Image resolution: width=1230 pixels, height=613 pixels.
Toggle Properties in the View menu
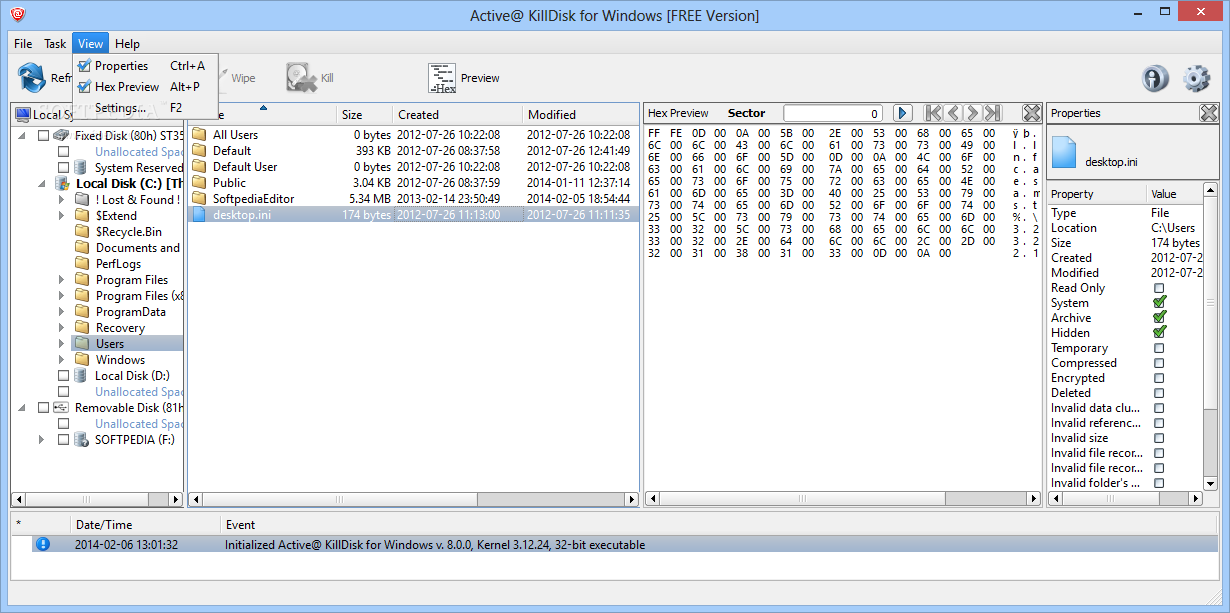coord(146,66)
